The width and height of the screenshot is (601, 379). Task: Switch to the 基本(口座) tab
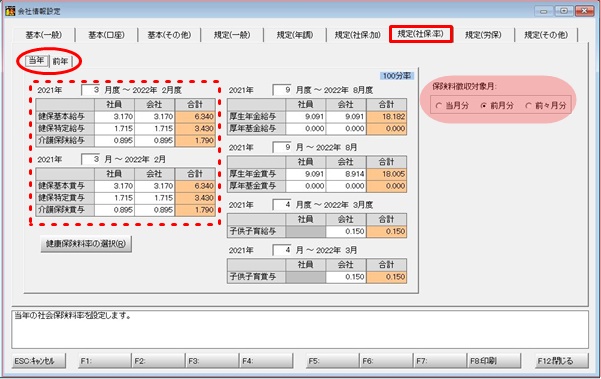(106, 35)
